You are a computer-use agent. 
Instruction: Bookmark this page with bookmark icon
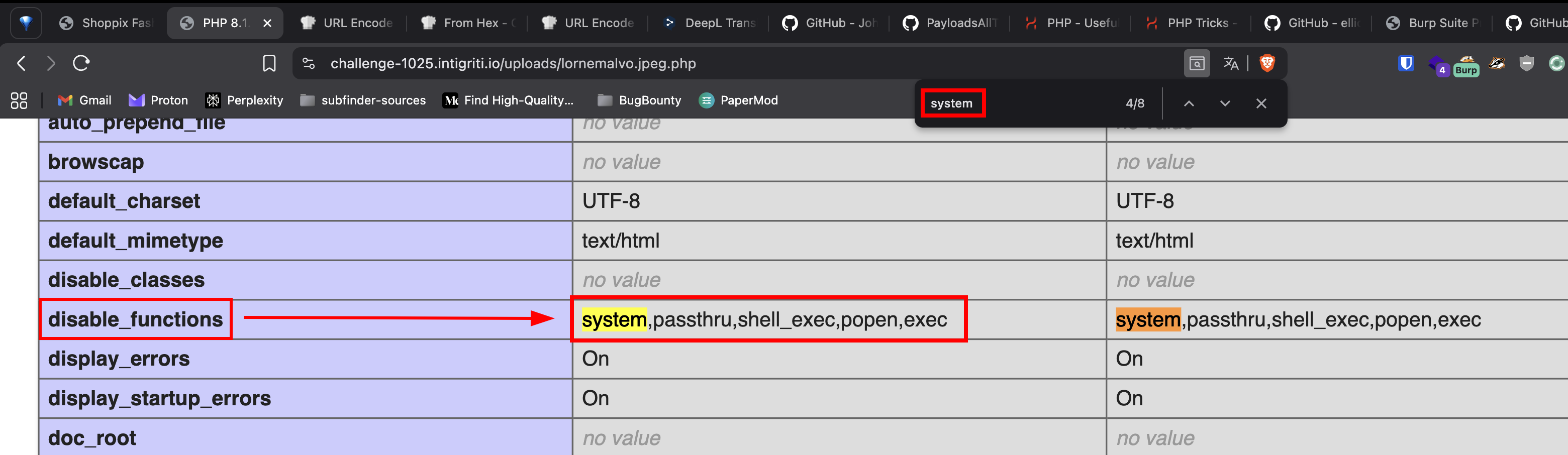coord(269,63)
